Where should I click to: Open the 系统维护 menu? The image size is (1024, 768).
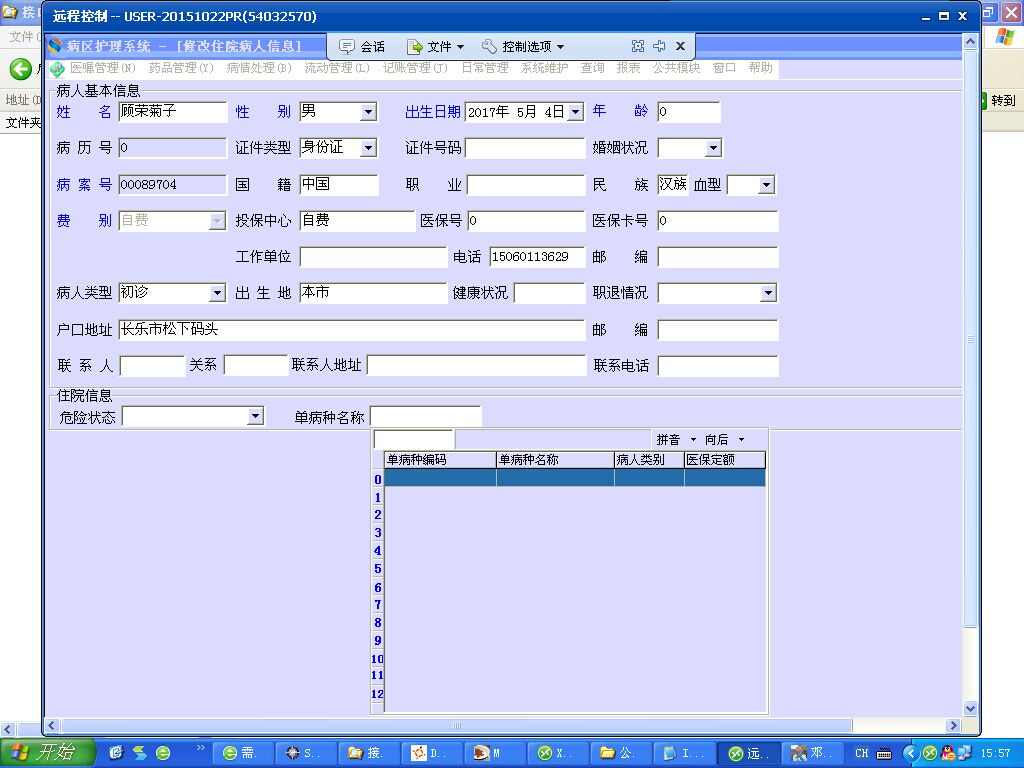(x=545, y=68)
